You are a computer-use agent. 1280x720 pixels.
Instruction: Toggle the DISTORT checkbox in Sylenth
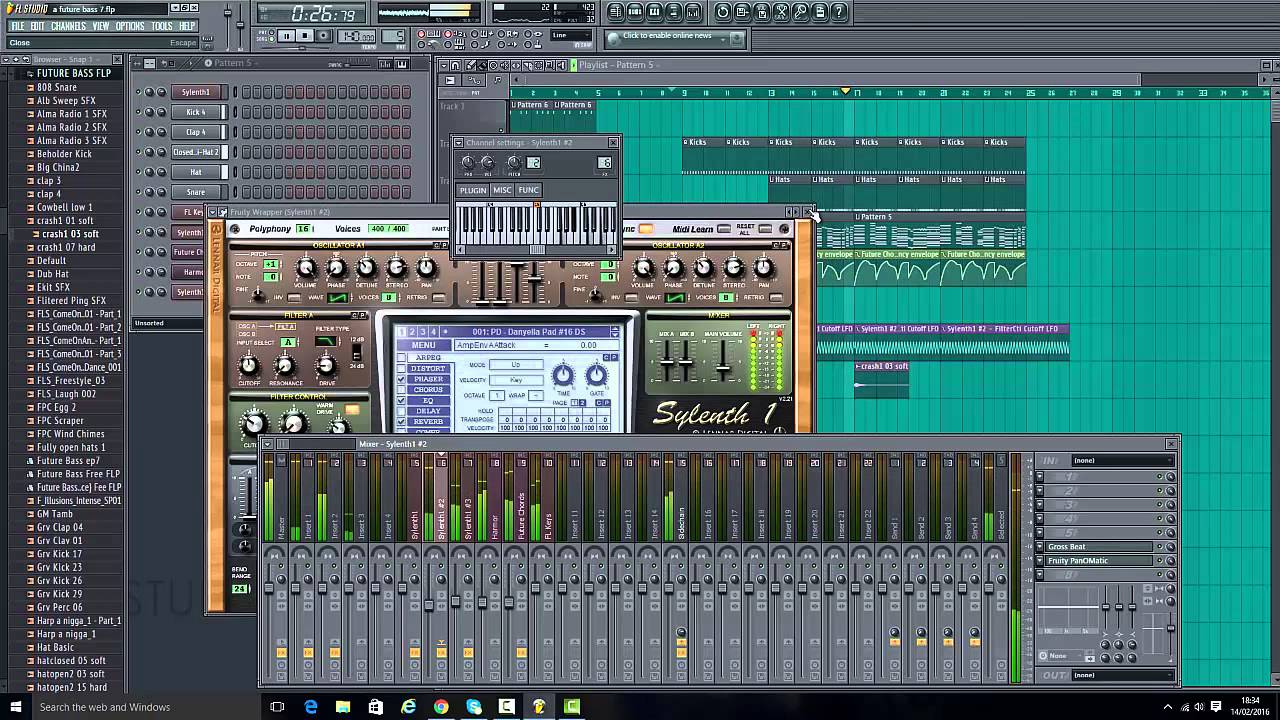pos(401,368)
